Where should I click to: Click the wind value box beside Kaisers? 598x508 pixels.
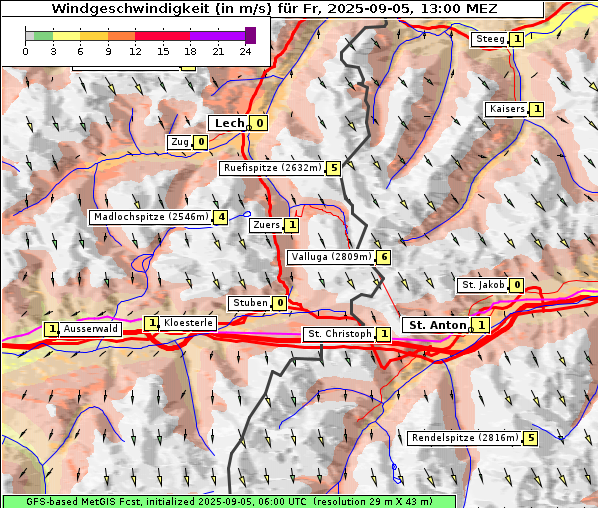537,109
